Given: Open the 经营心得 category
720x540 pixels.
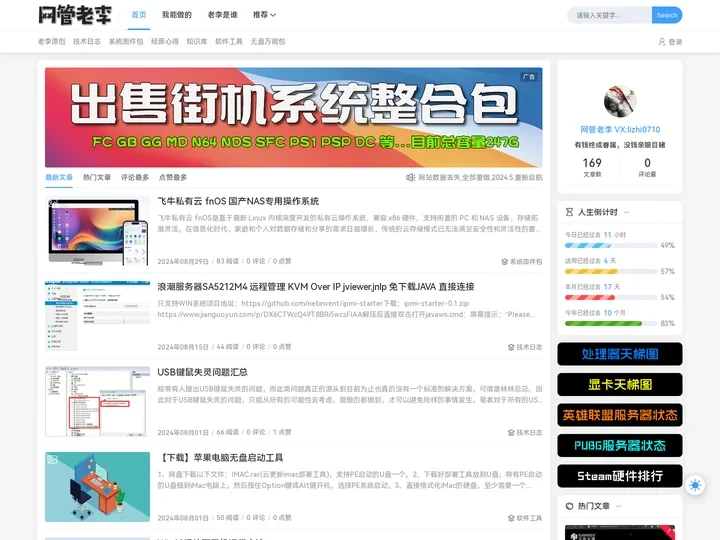Looking at the screenshot, I should coord(164,41).
